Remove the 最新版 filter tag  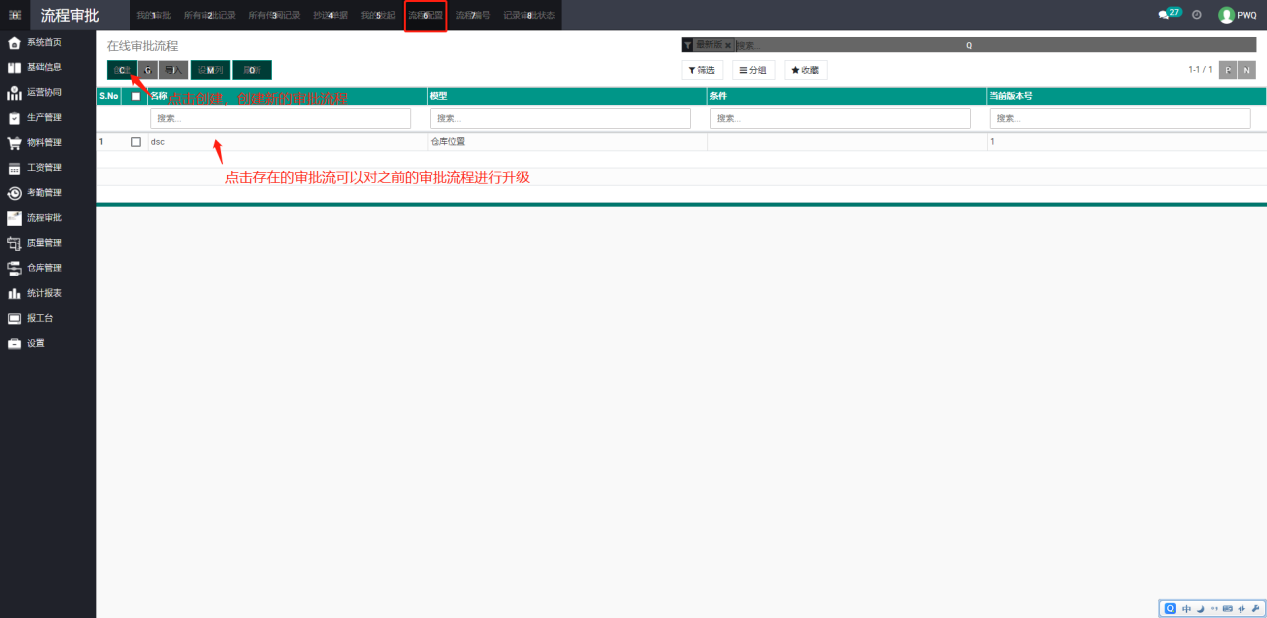coord(728,45)
